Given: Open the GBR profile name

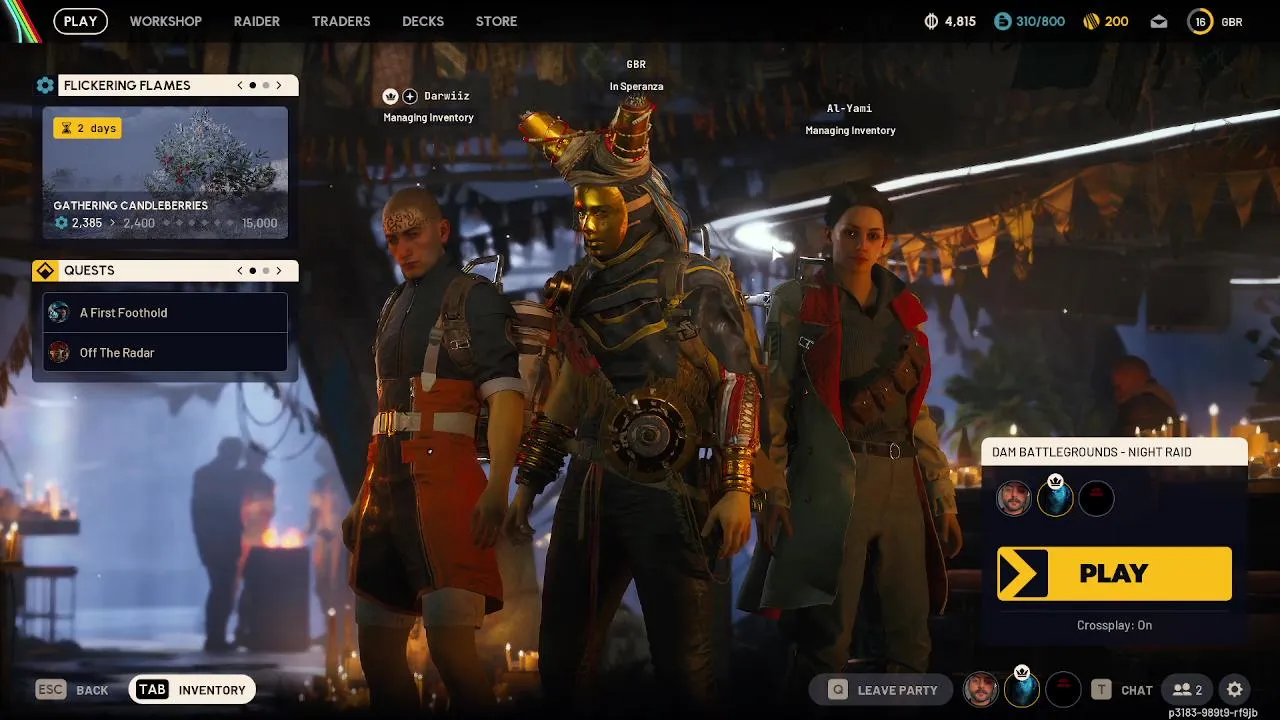Looking at the screenshot, I should pos(1232,21).
